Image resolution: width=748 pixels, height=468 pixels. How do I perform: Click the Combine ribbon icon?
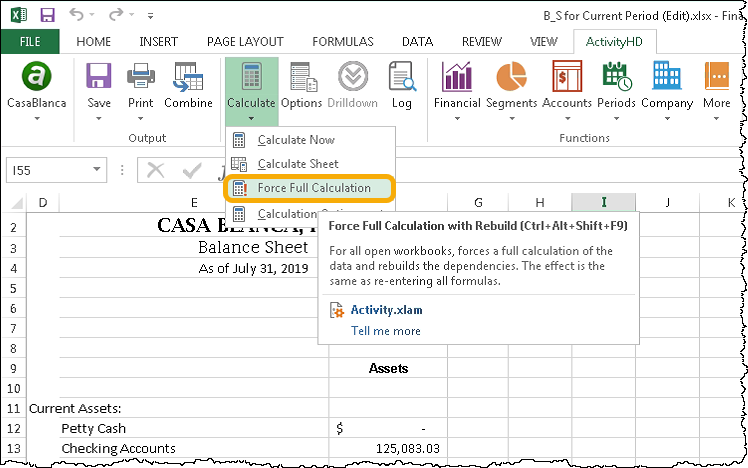pyautogui.click(x=188, y=76)
